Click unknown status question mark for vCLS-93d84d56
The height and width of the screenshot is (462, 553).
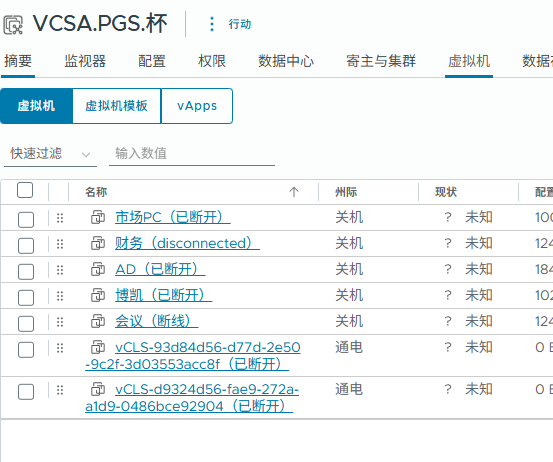click(x=448, y=347)
